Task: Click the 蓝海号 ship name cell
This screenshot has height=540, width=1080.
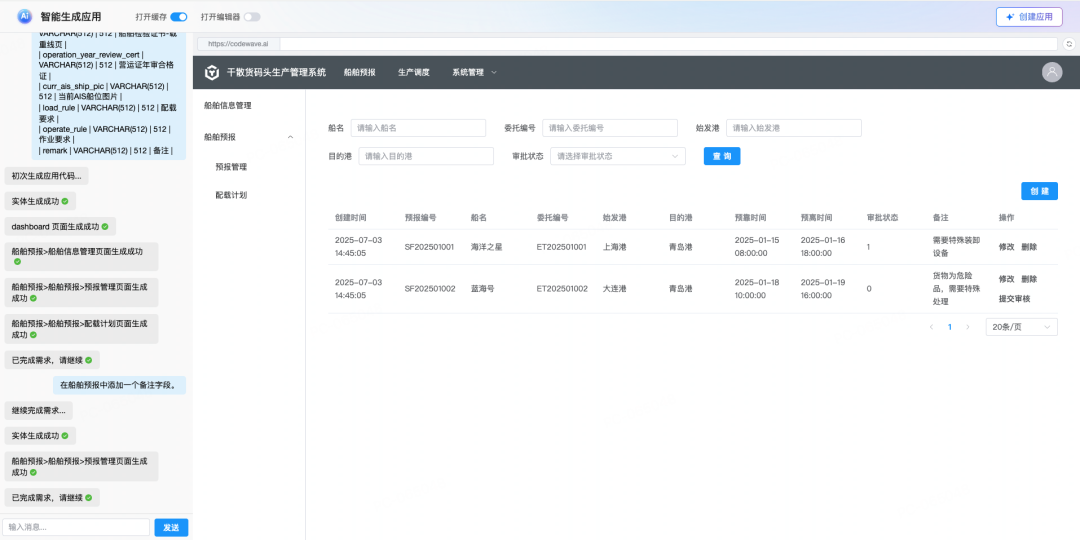Action: point(483,289)
